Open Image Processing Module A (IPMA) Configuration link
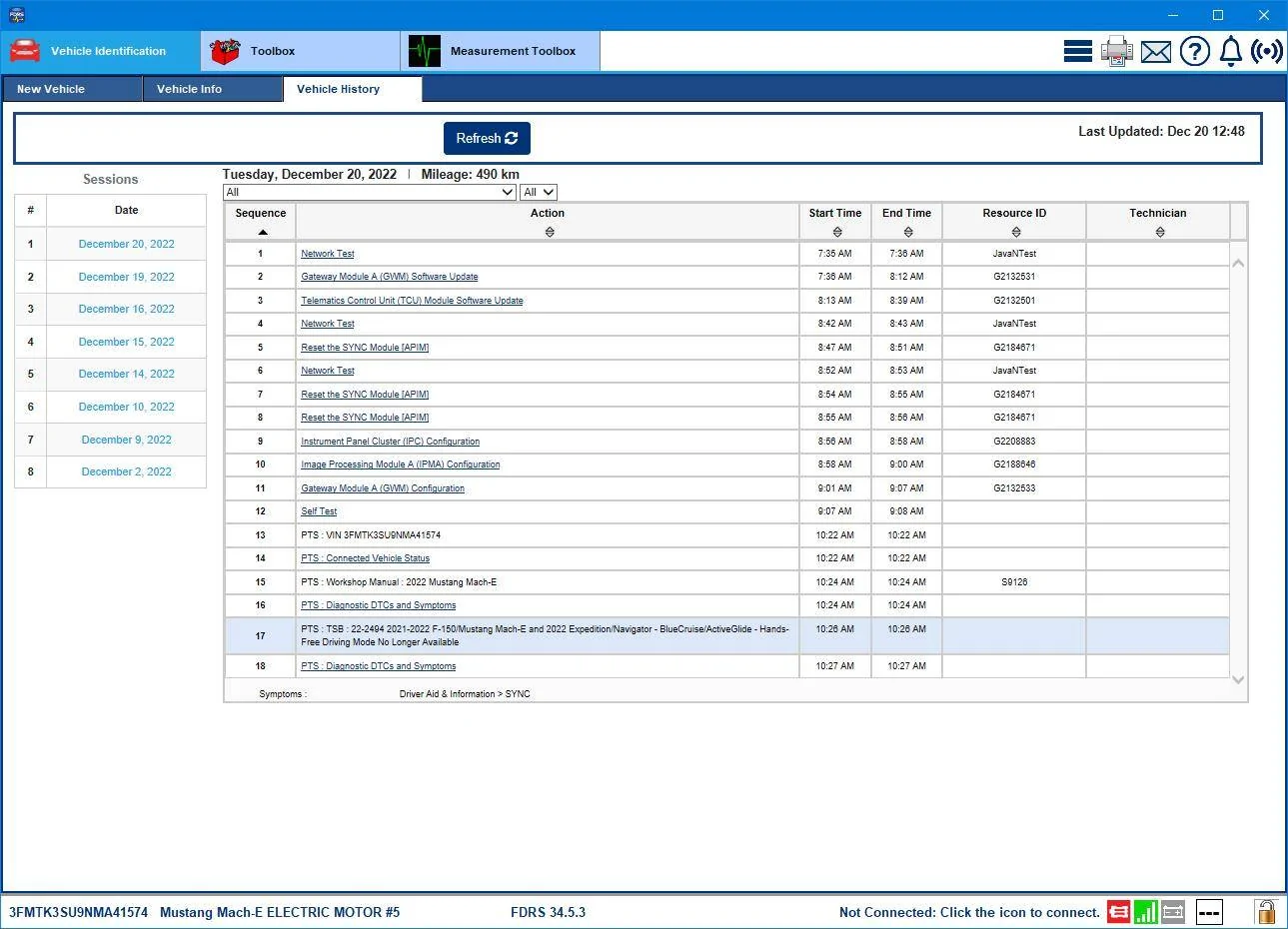Image resolution: width=1288 pixels, height=929 pixels. (401, 464)
